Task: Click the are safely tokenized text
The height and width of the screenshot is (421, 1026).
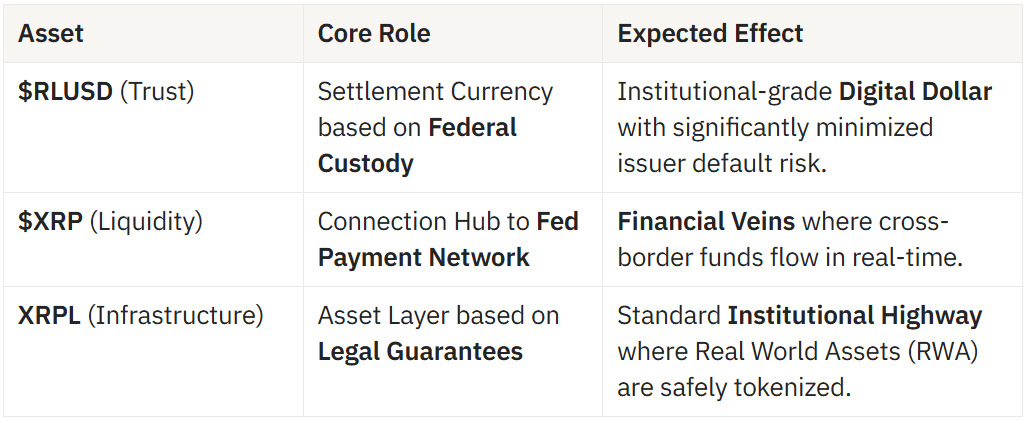Action: tap(734, 388)
